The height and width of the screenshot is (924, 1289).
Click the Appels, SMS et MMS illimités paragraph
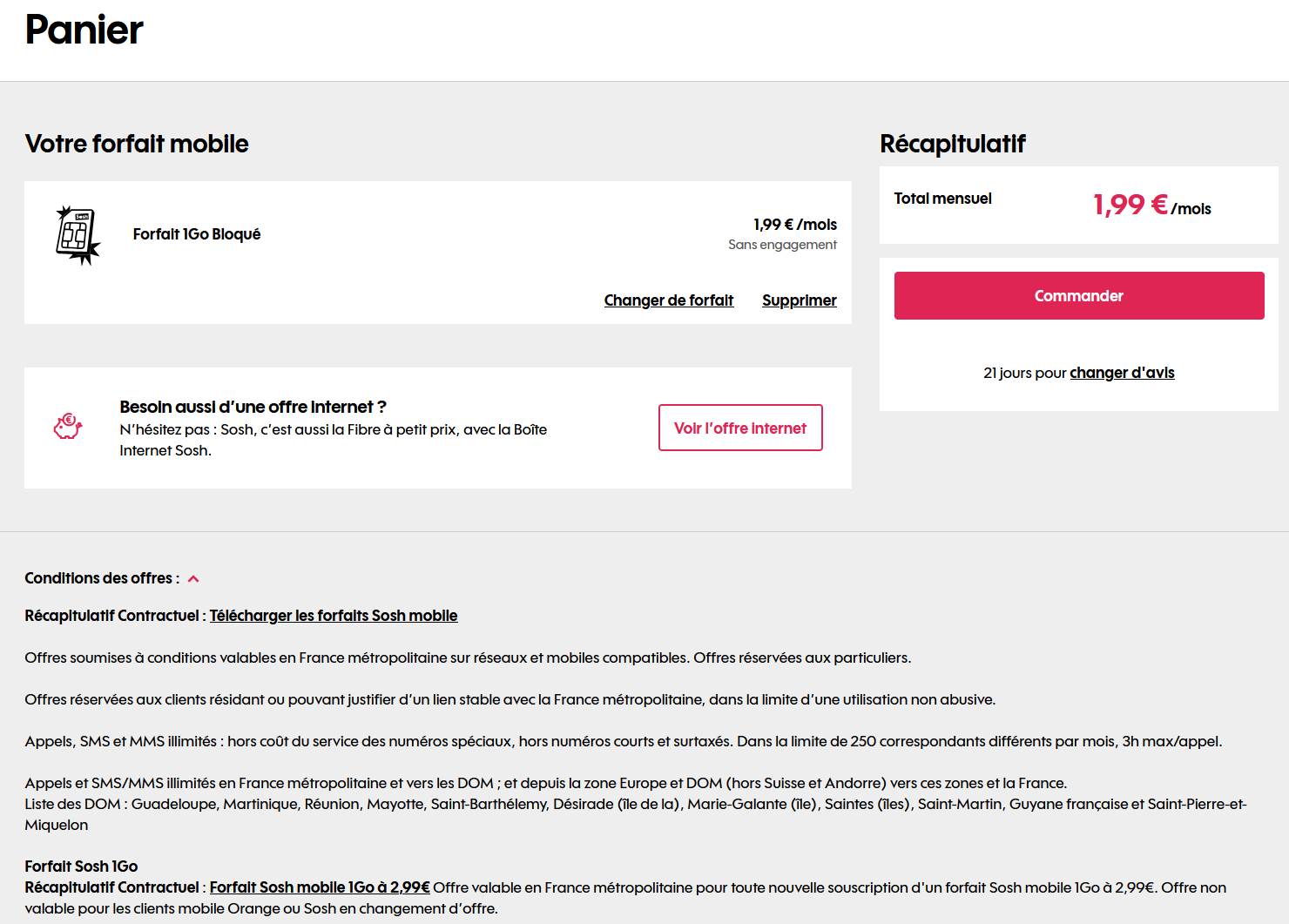[624, 741]
